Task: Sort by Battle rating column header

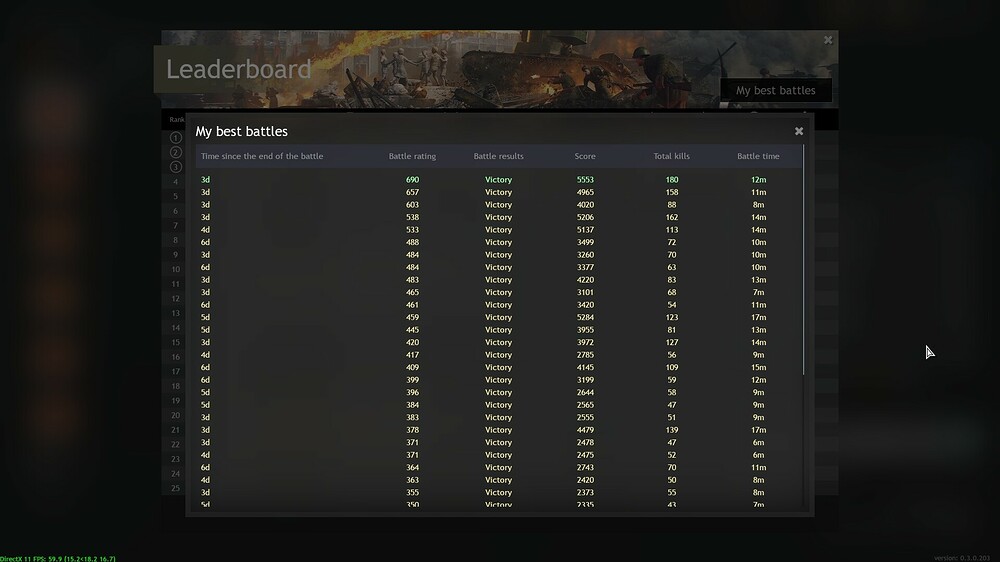Action: pos(412,156)
